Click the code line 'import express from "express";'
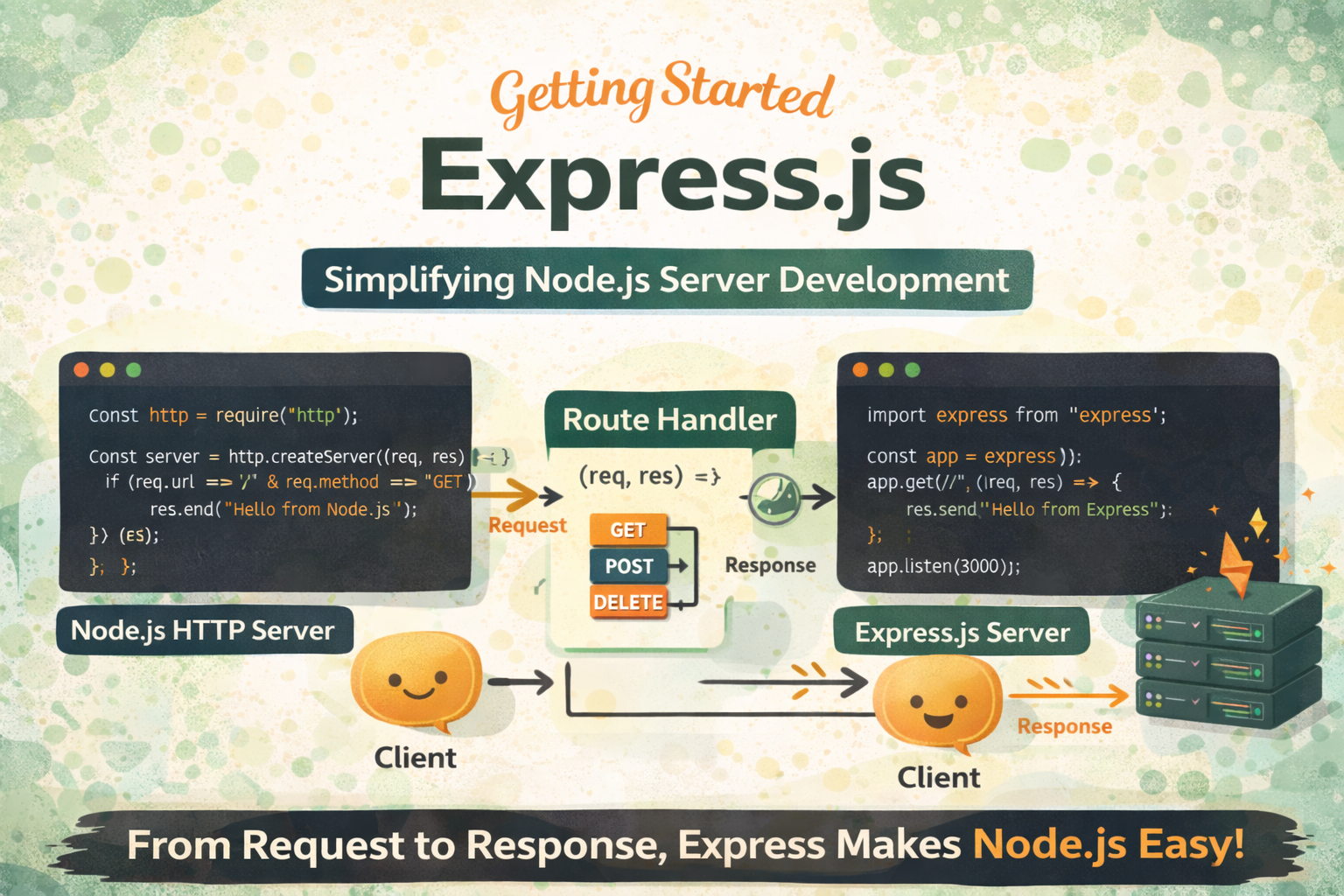The image size is (1344, 896). pos(1017,415)
